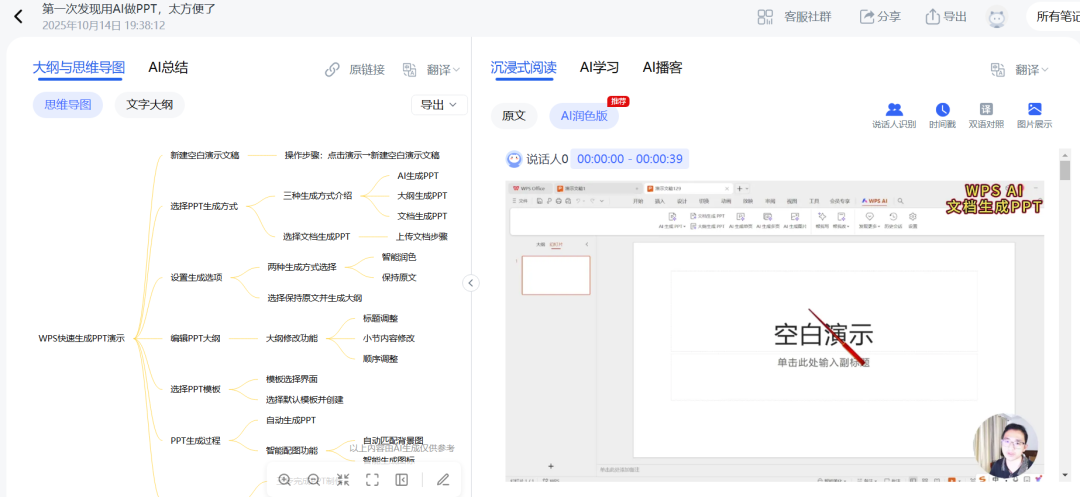The height and width of the screenshot is (497, 1080).
Task: Select node 选择保持原文并生成大纲
Action: [315, 298]
